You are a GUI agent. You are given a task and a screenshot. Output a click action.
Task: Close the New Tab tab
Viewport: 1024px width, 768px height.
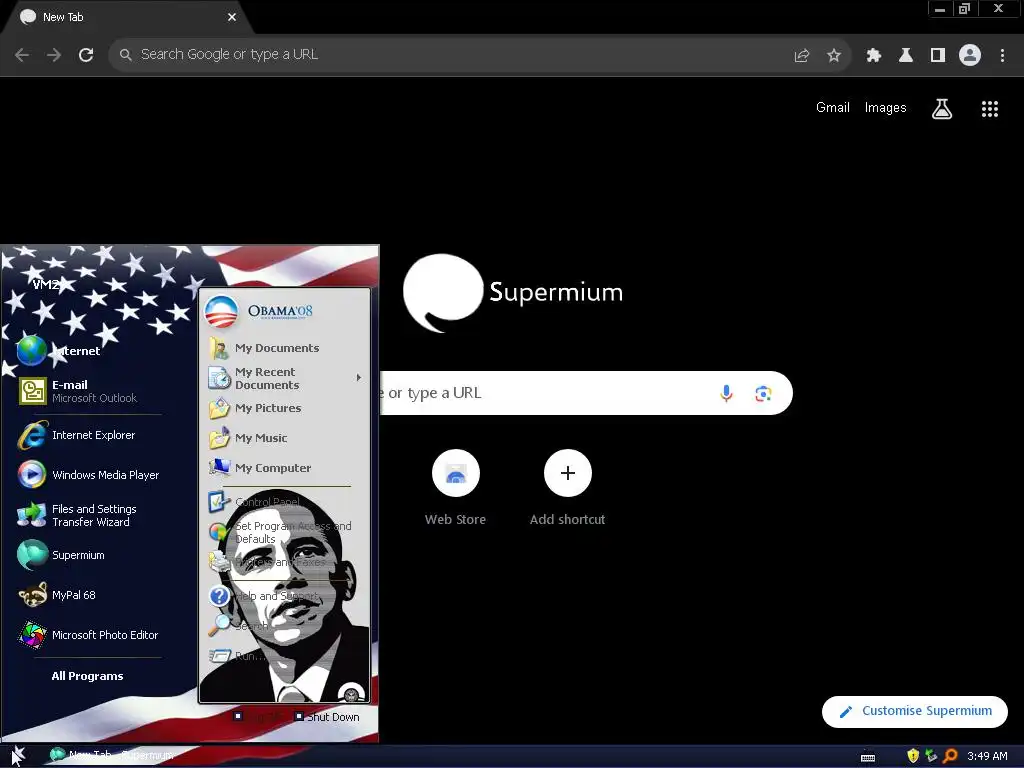click(x=232, y=18)
